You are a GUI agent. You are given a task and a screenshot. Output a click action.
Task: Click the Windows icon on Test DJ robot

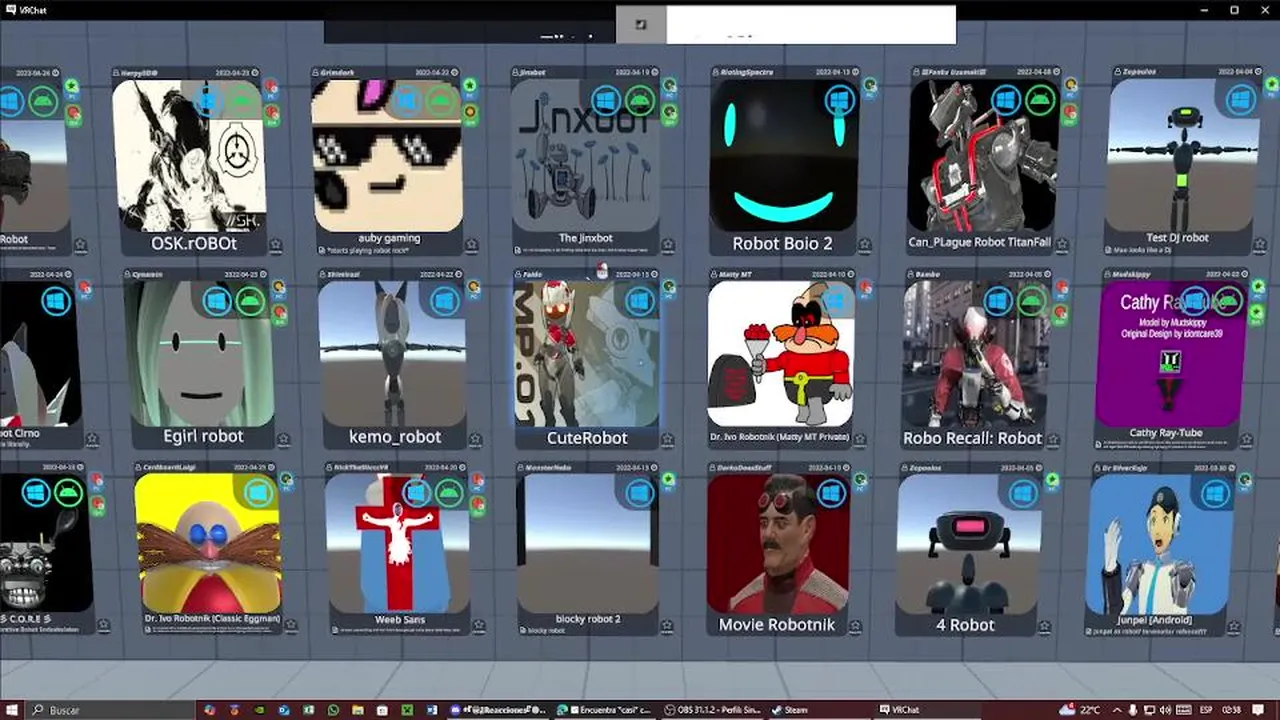pyautogui.click(x=1241, y=100)
